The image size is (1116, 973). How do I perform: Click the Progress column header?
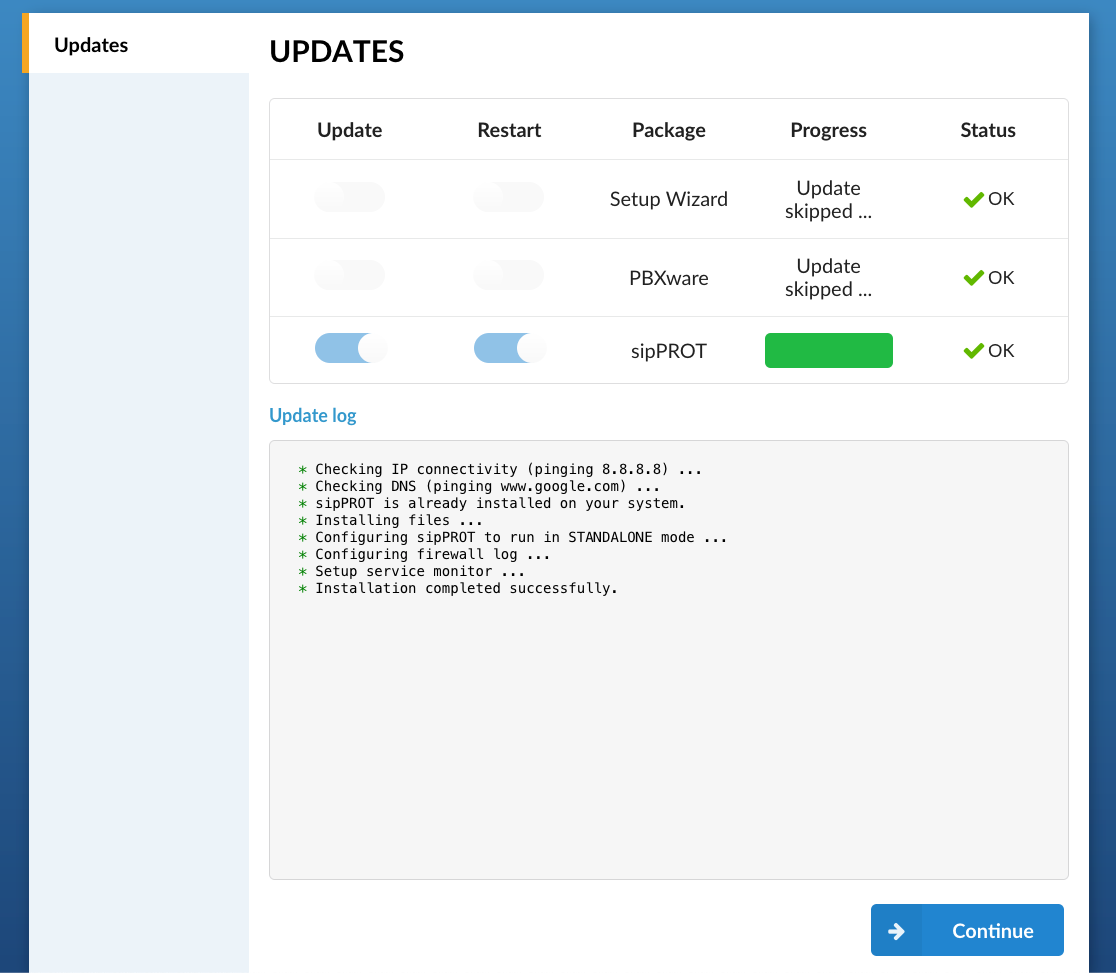828,130
